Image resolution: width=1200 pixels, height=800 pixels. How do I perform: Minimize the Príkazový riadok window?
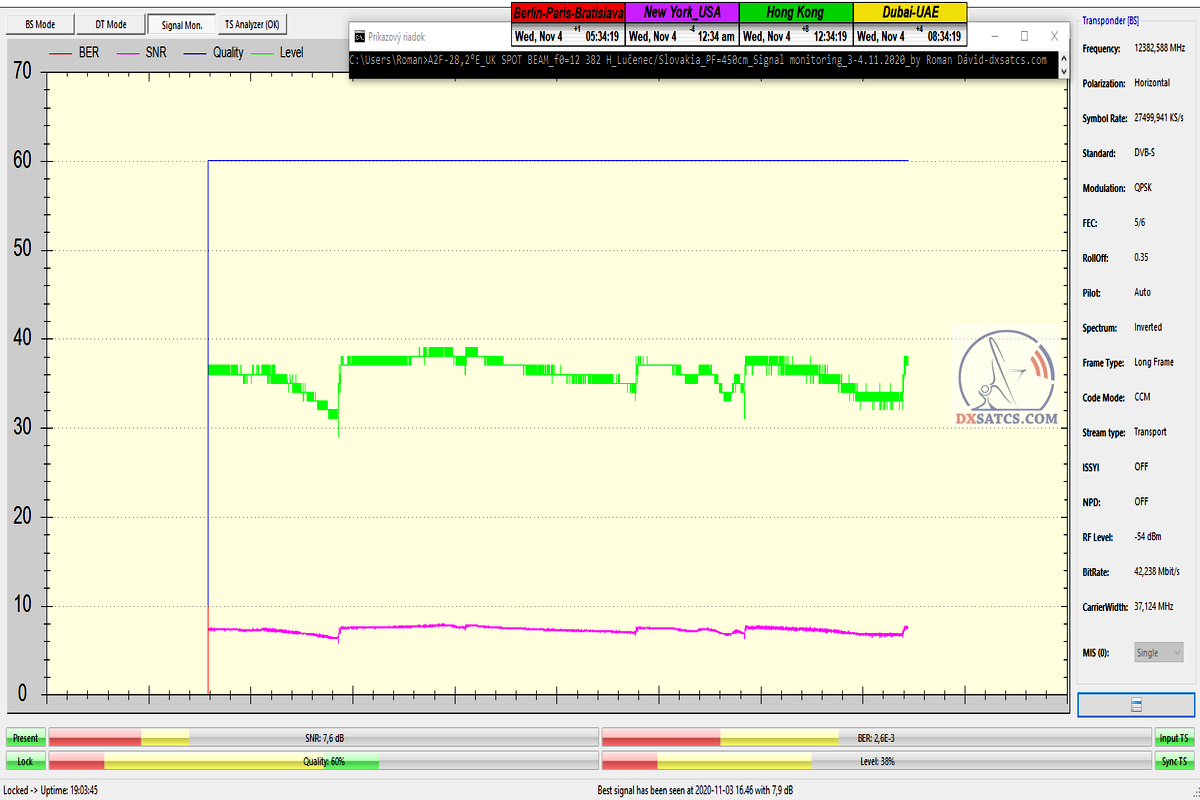[x=993, y=36]
